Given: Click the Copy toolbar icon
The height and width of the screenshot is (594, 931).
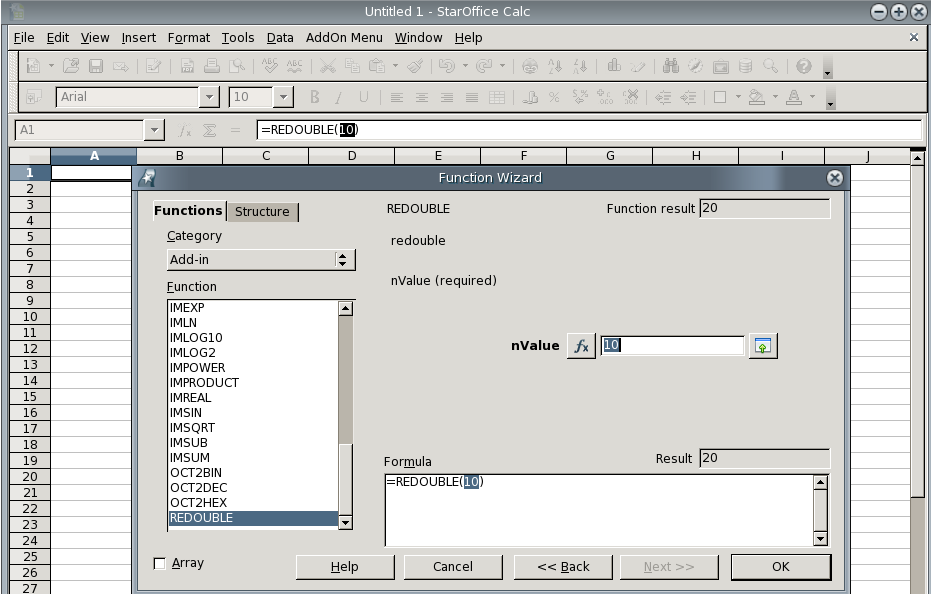Looking at the screenshot, I should [x=352, y=66].
